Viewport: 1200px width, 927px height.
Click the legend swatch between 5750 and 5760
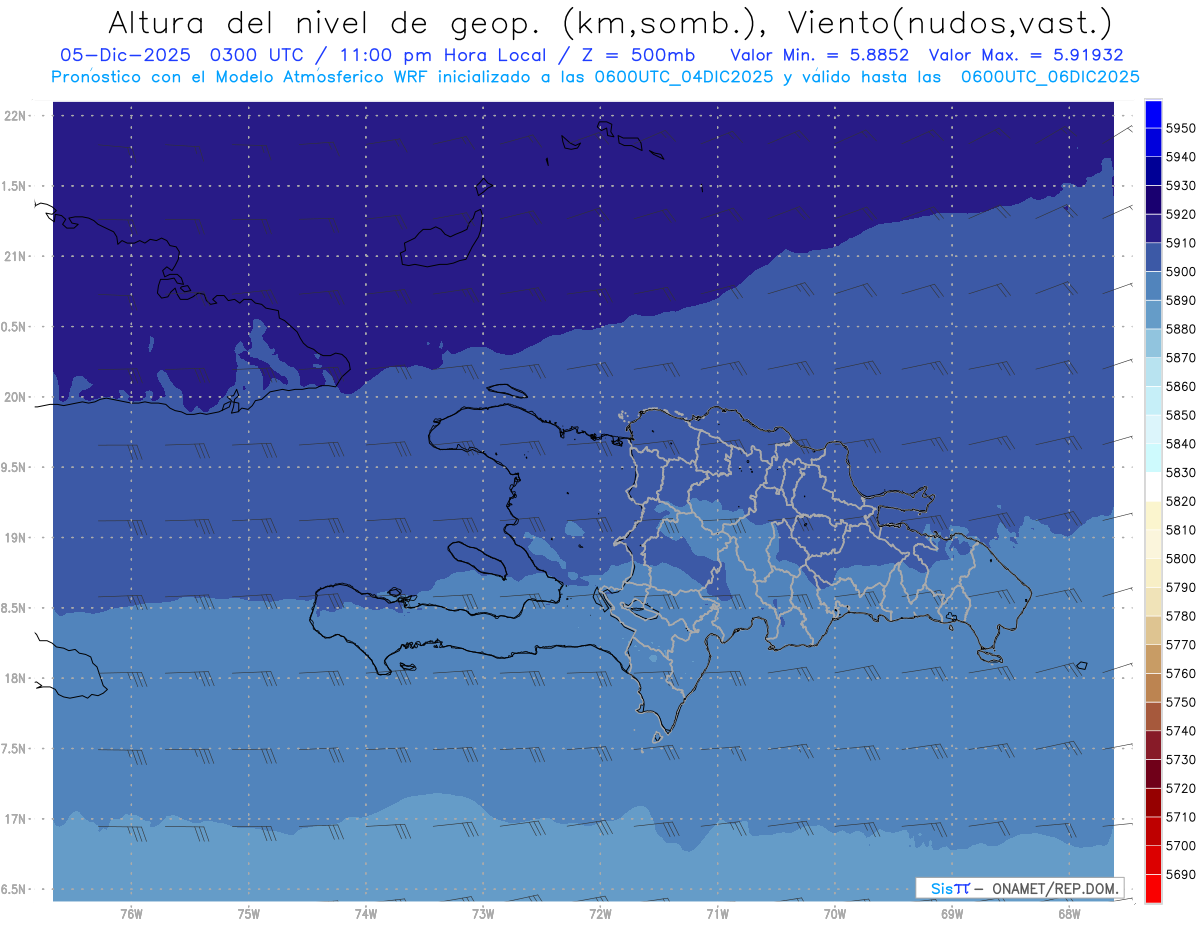1153,688
